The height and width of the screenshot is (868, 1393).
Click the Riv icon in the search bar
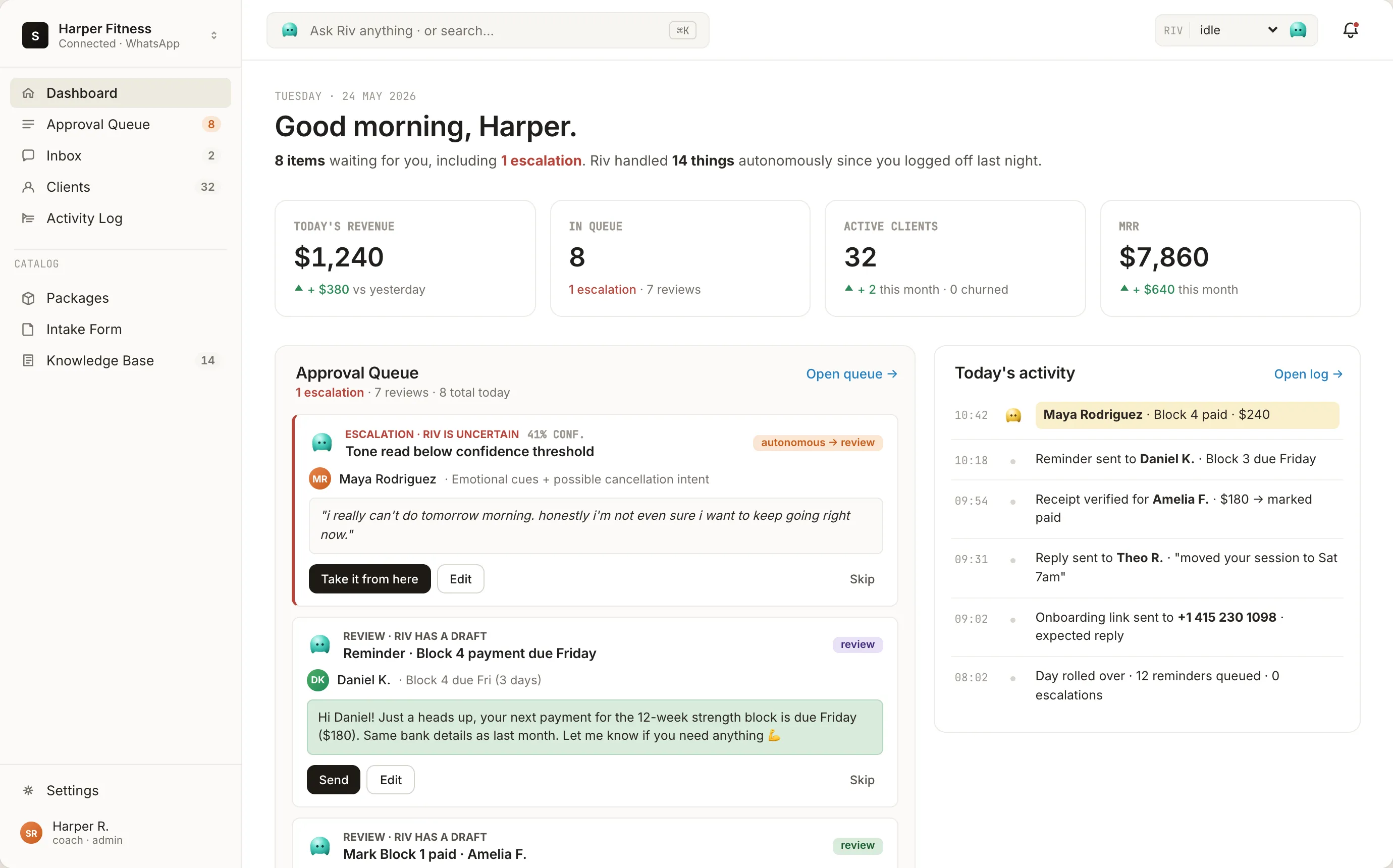pos(290,30)
